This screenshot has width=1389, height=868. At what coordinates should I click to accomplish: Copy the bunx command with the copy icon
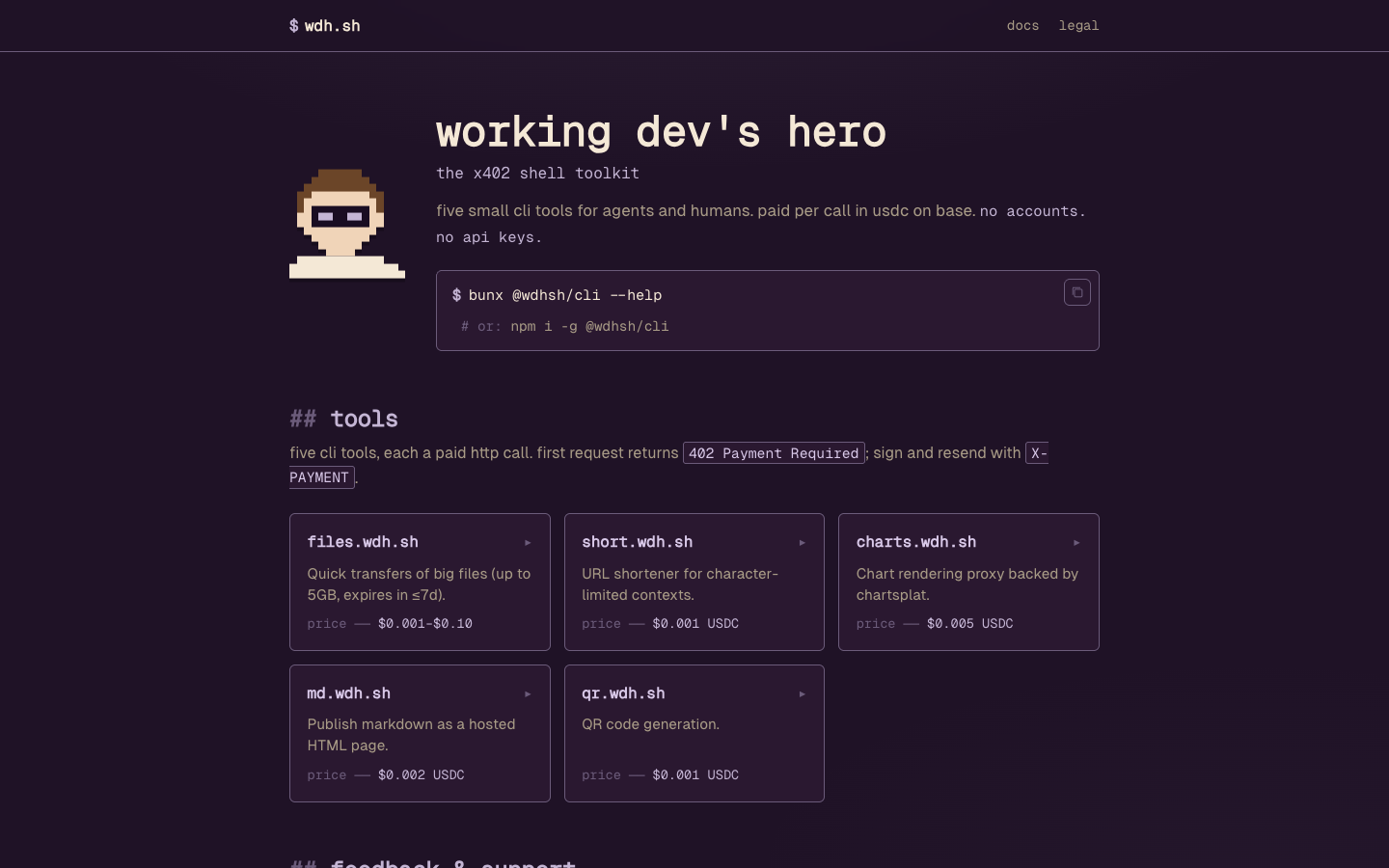1077,292
